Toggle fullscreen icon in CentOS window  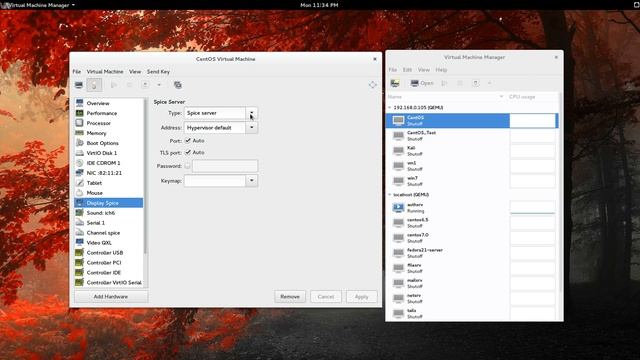372,84
